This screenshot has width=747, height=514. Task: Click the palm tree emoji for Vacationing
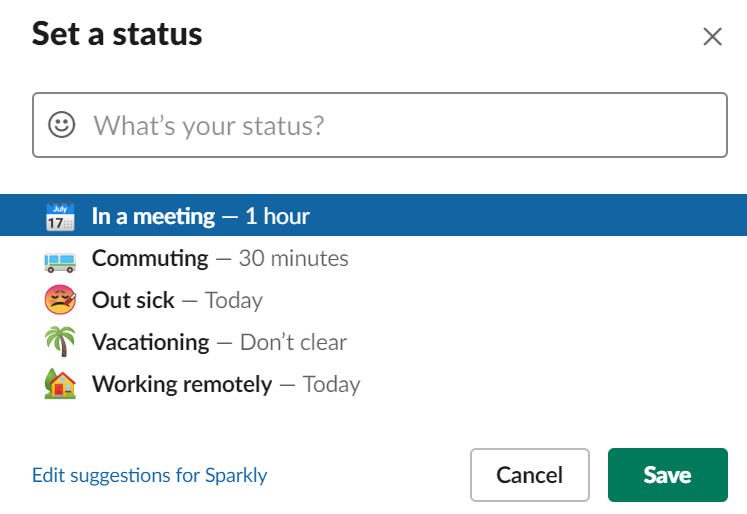coord(60,342)
